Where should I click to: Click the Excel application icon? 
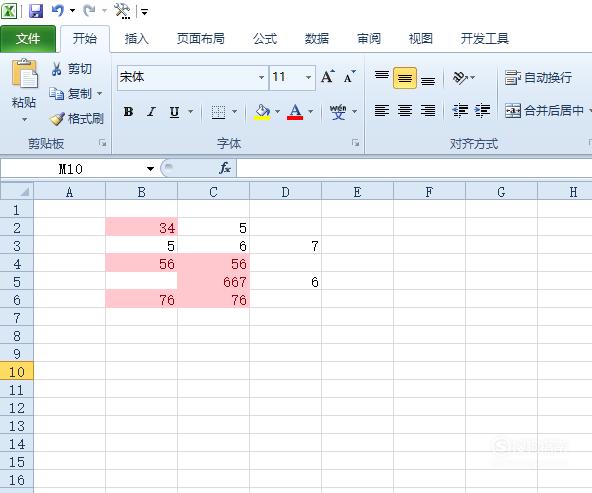tap(8, 11)
